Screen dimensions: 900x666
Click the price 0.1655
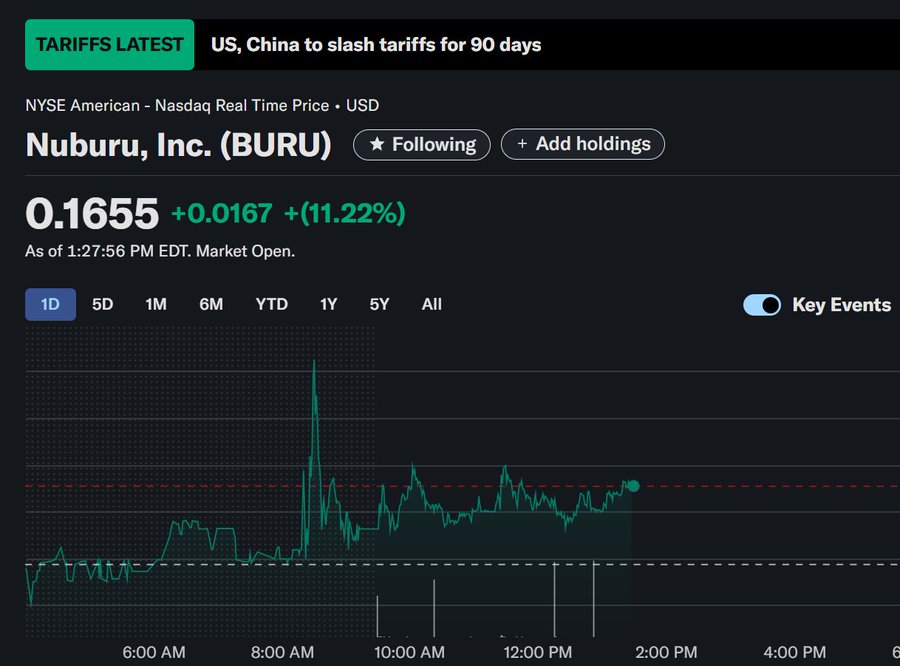tap(92, 214)
